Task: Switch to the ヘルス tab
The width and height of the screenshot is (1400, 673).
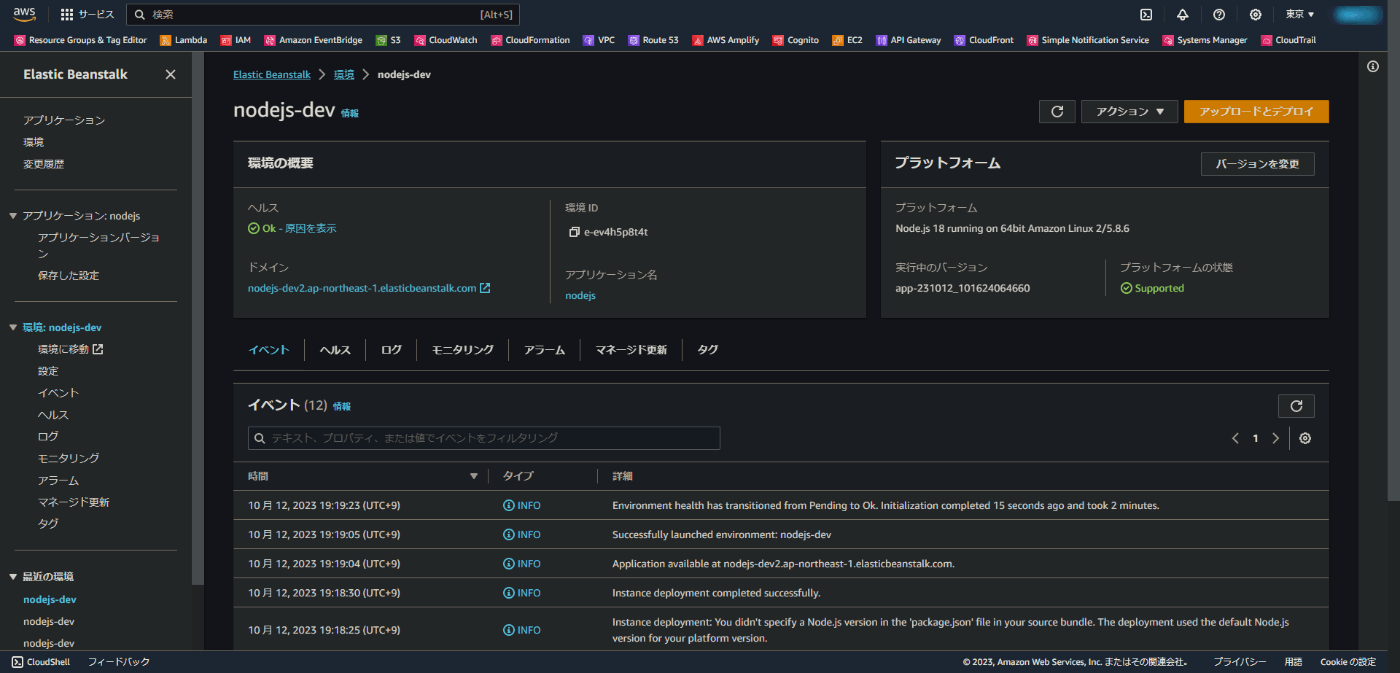Action: point(335,350)
